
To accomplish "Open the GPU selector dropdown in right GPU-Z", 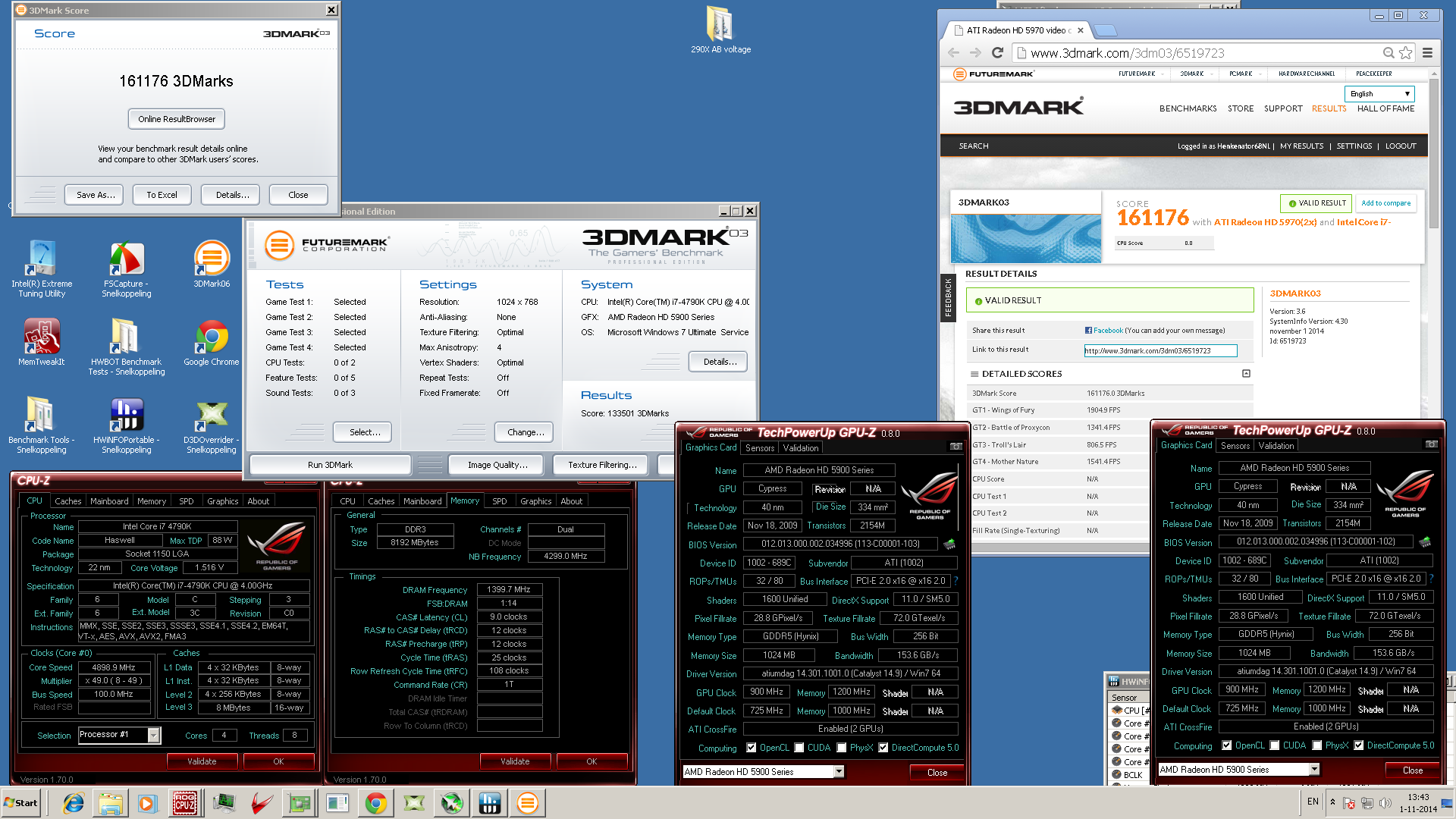I will pos(1314,770).
